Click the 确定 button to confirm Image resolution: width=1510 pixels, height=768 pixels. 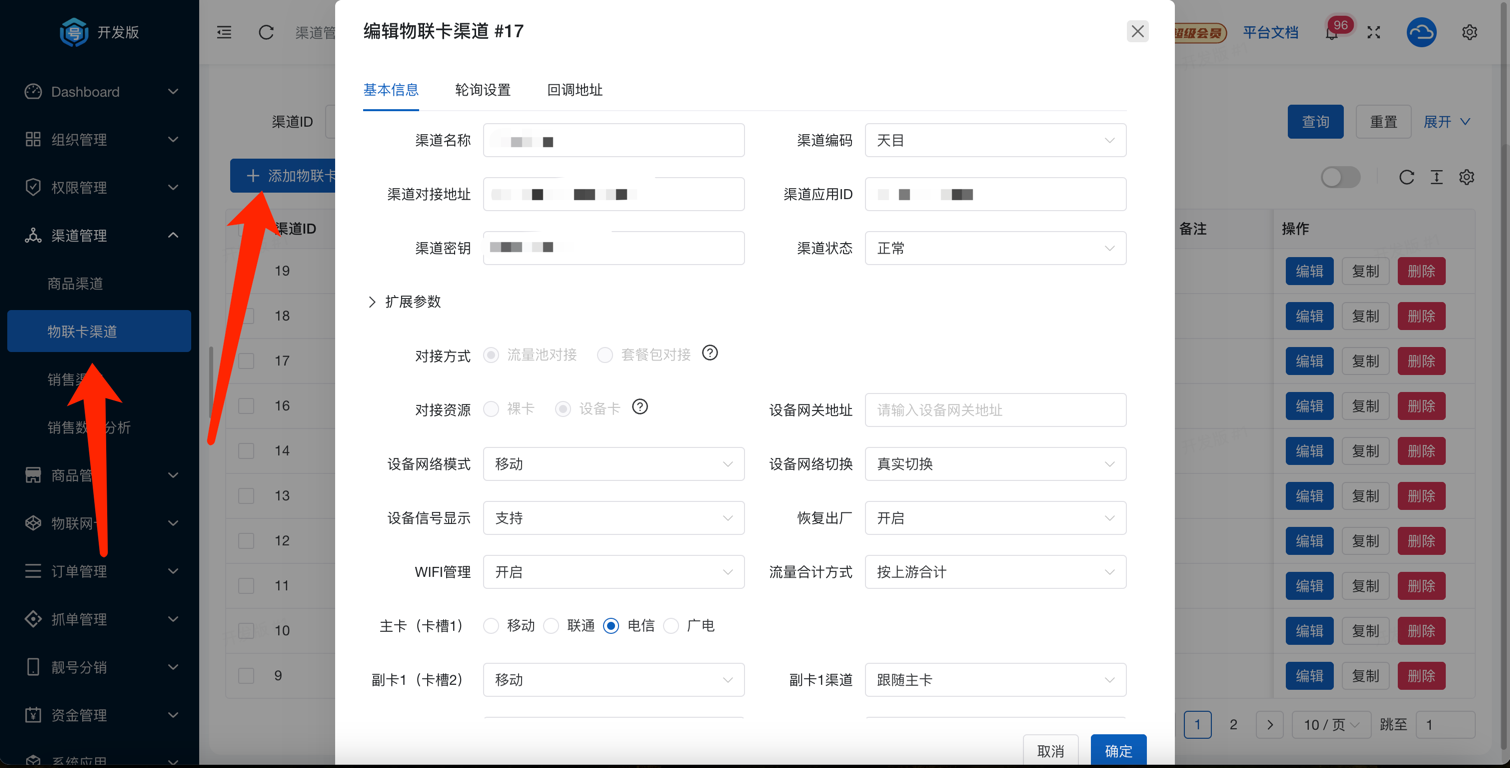point(1118,751)
